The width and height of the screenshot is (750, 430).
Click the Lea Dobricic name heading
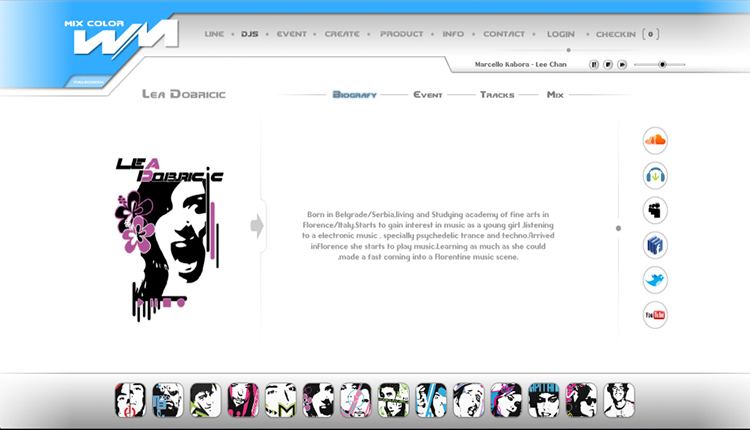(184, 94)
